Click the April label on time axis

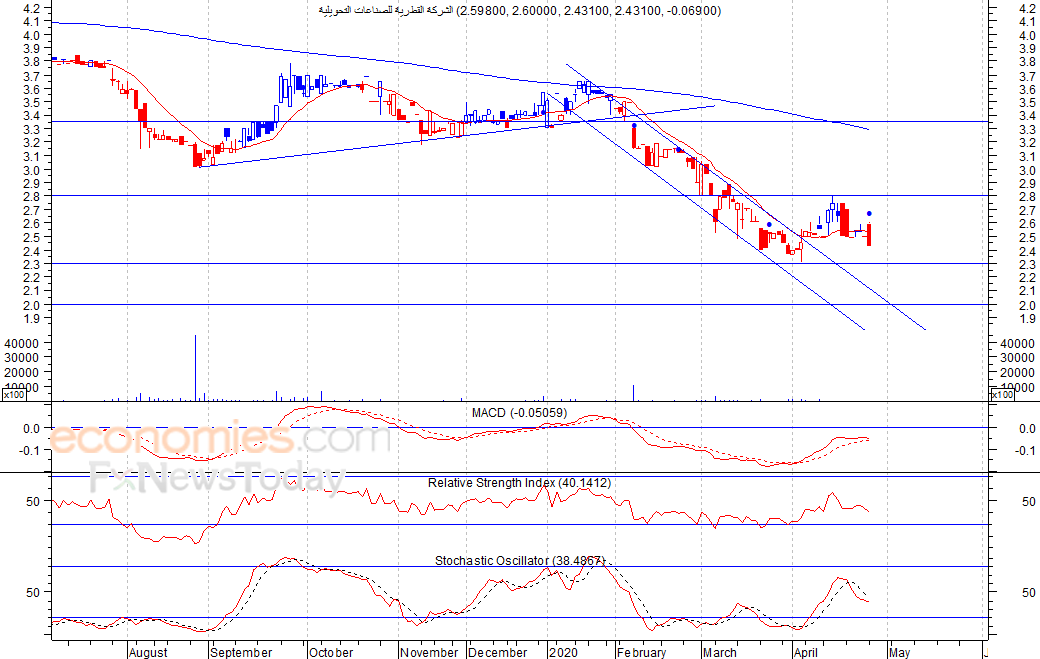[806, 652]
